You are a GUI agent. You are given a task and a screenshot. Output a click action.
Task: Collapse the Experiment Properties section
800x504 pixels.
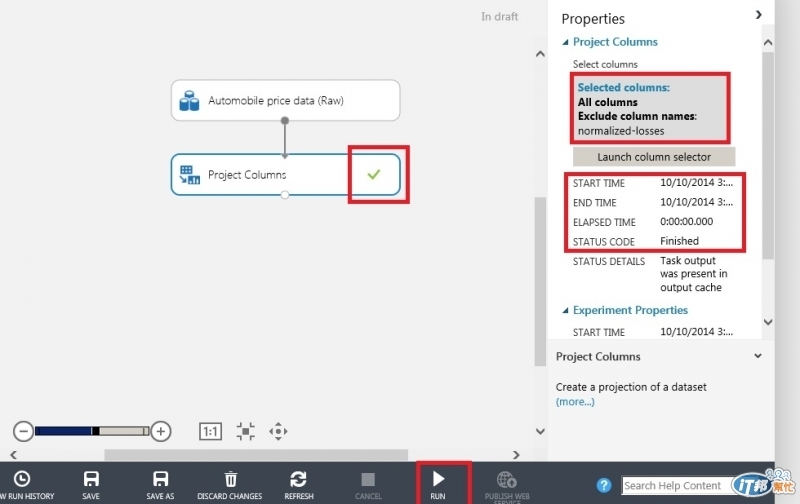click(565, 311)
